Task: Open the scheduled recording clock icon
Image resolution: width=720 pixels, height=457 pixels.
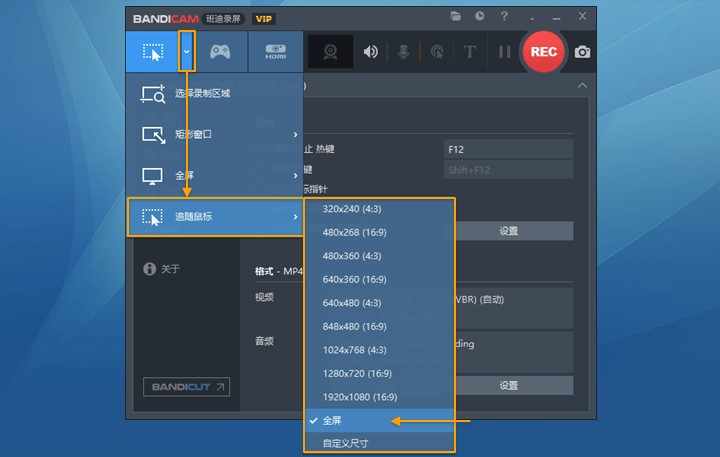Action: [x=479, y=16]
